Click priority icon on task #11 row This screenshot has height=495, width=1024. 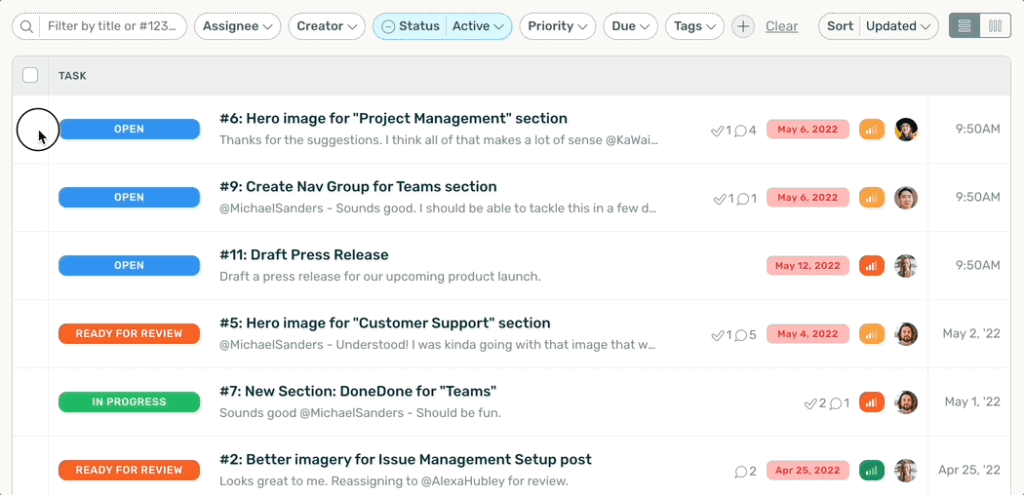871,266
